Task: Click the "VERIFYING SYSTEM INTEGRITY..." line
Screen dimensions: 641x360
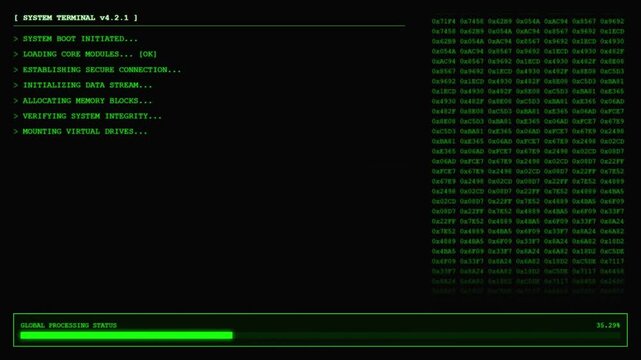Action: click(88, 116)
